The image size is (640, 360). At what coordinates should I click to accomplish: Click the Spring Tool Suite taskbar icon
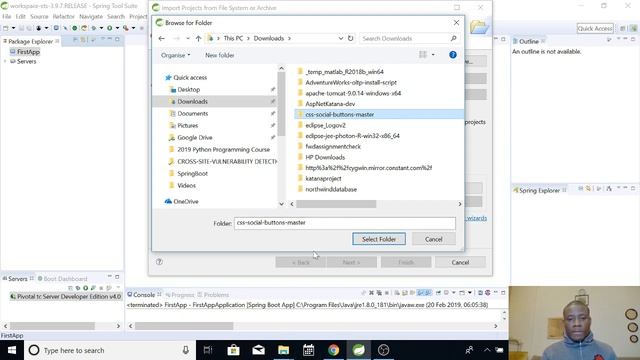pos(358,350)
